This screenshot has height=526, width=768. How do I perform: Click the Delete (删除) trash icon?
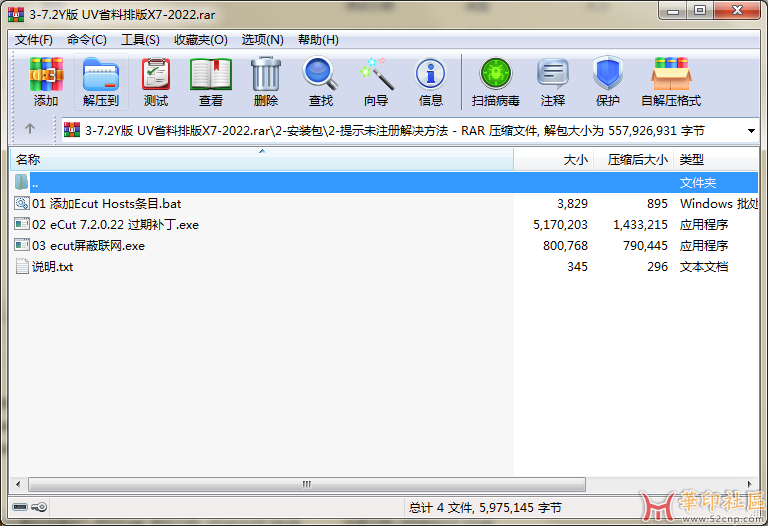pos(265,82)
